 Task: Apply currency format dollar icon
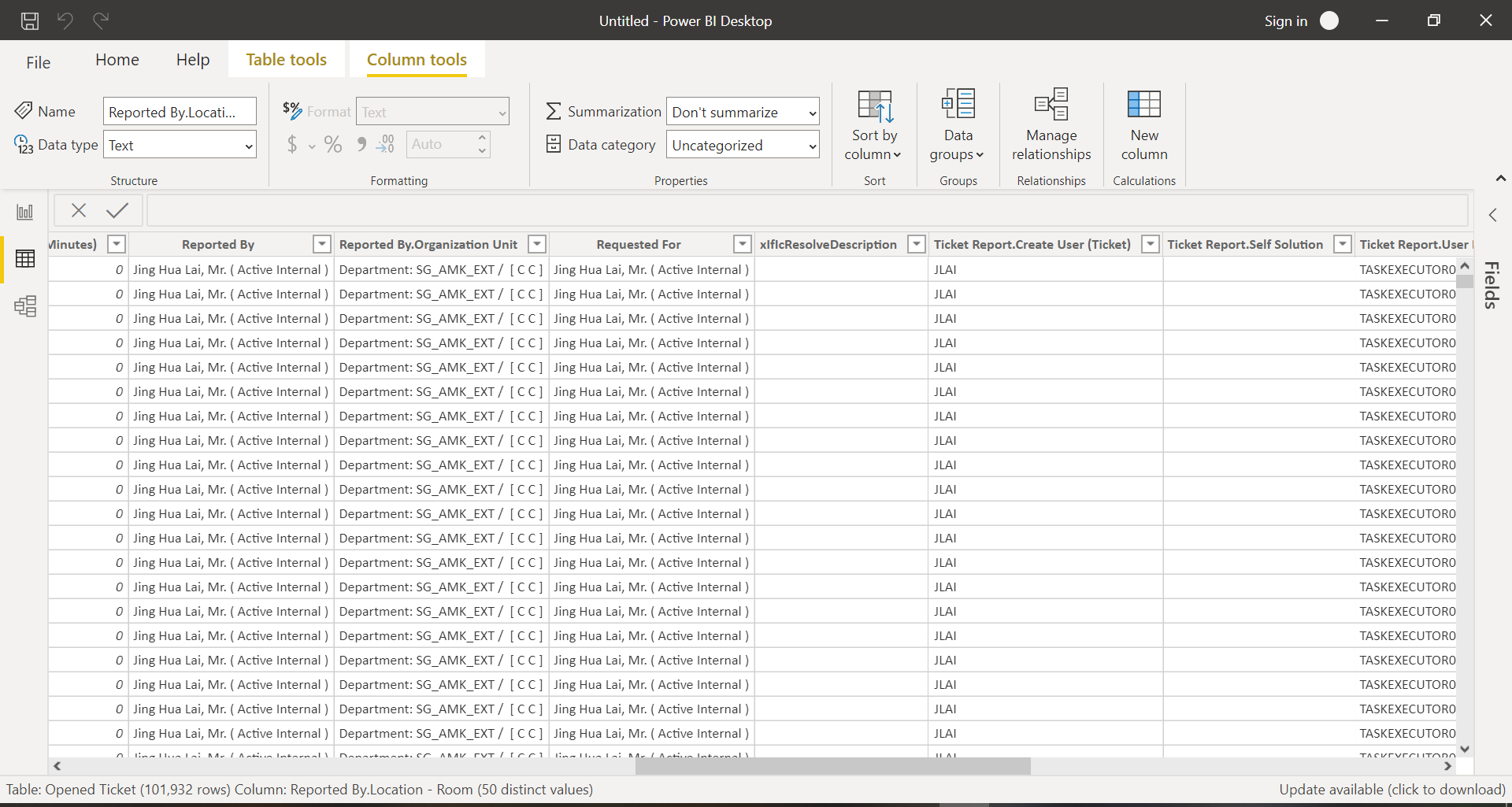(x=292, y=144)
